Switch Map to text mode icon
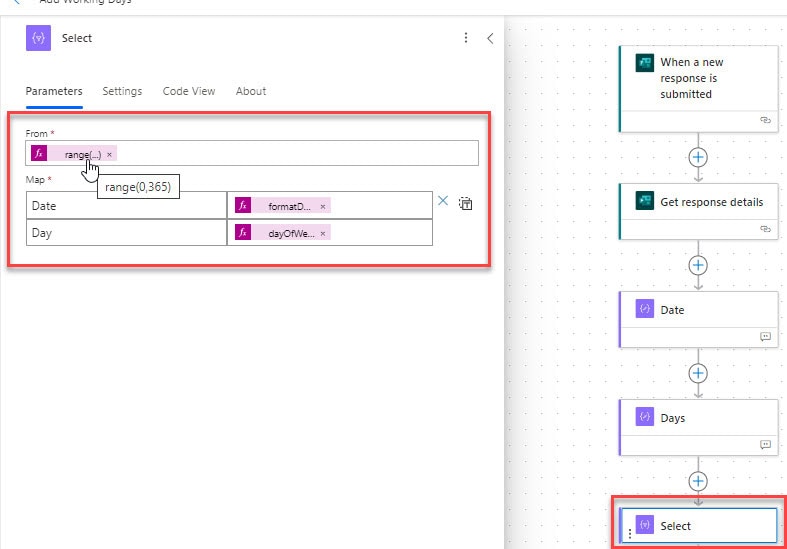Viewport: 787px width, 549px height. click(x=465, y=203)
